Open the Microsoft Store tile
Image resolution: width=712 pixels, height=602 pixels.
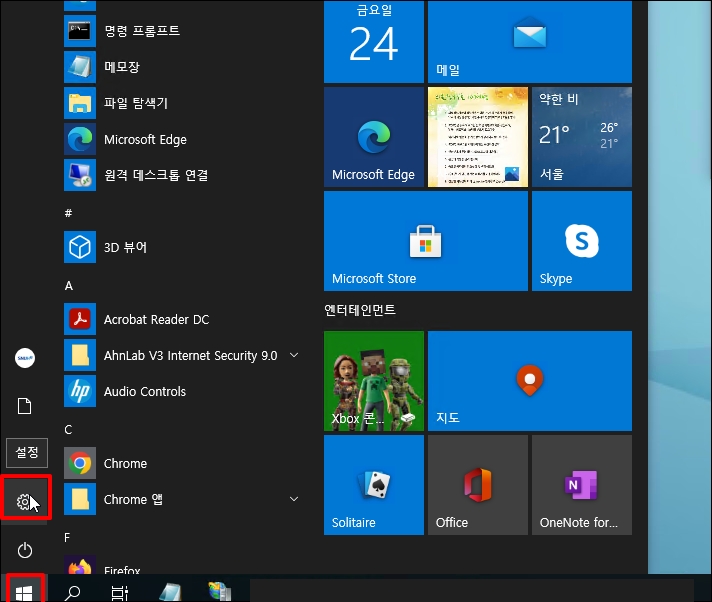425,241
